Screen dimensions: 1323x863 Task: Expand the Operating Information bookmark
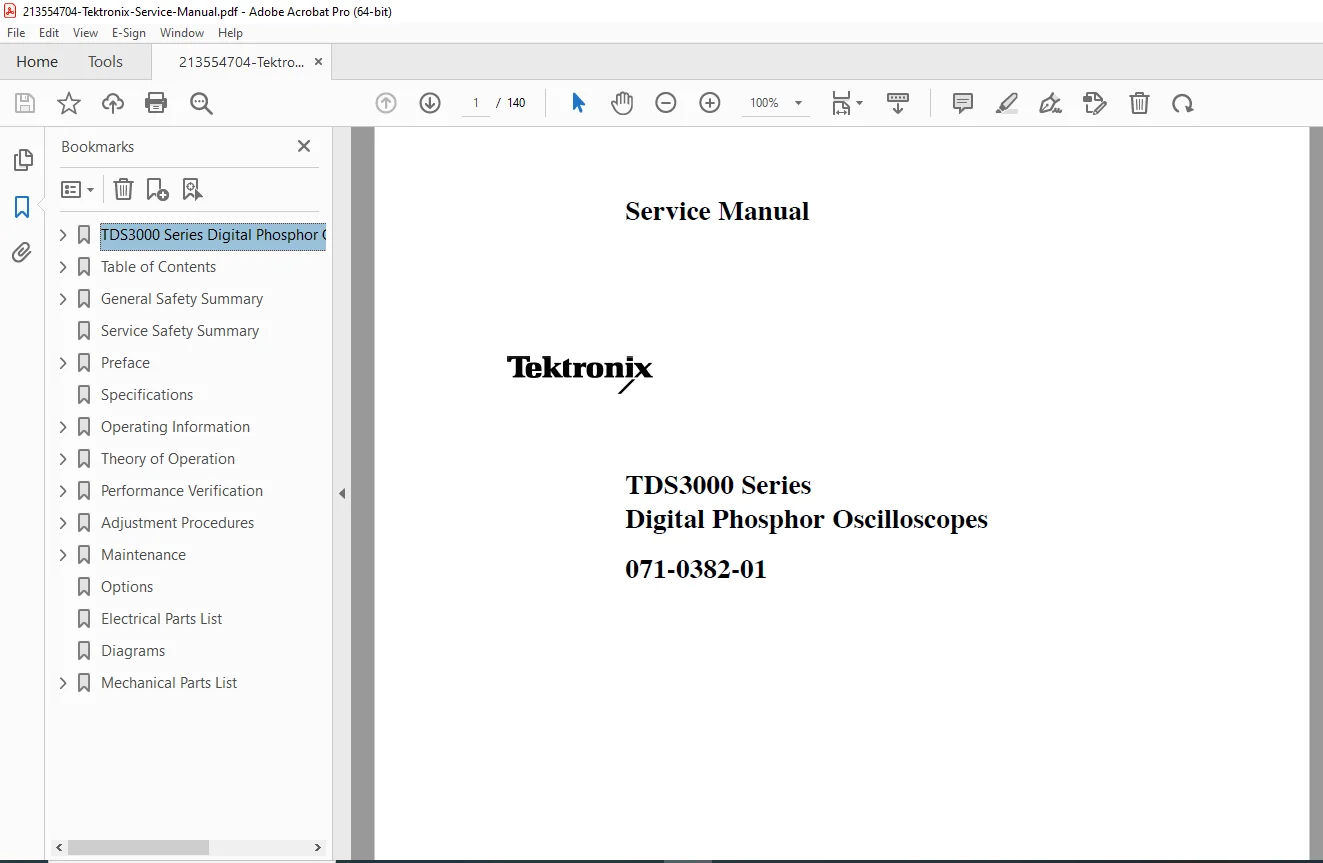click(x=63, y=427)
